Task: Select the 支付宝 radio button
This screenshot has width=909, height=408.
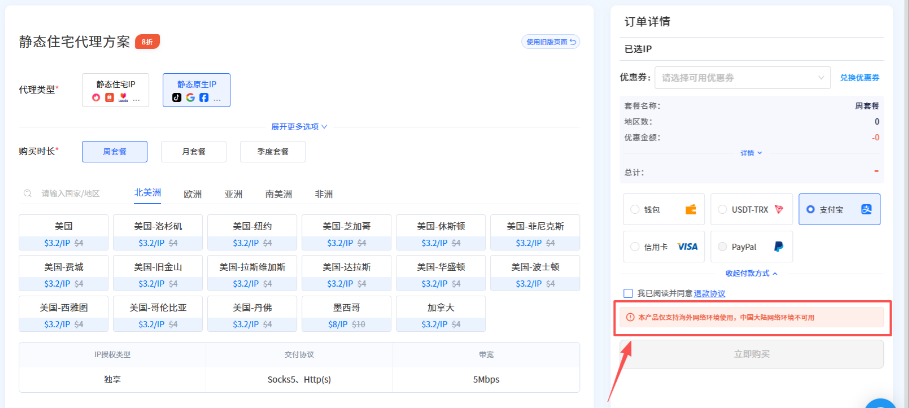Action: [x=810, y=209]
